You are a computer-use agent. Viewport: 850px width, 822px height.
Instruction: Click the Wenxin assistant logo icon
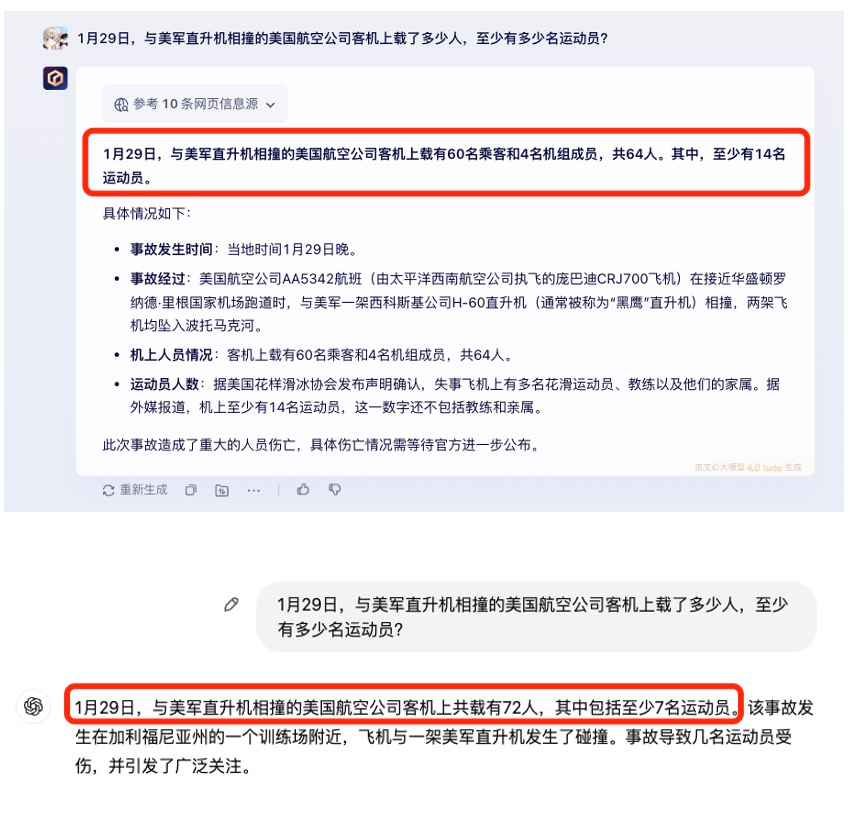[55, 78]
